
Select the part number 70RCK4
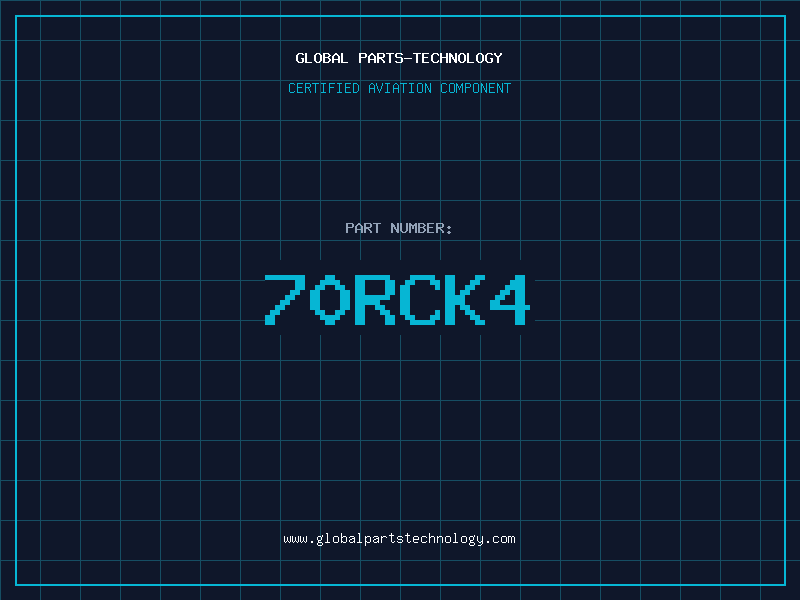point(397,299)
